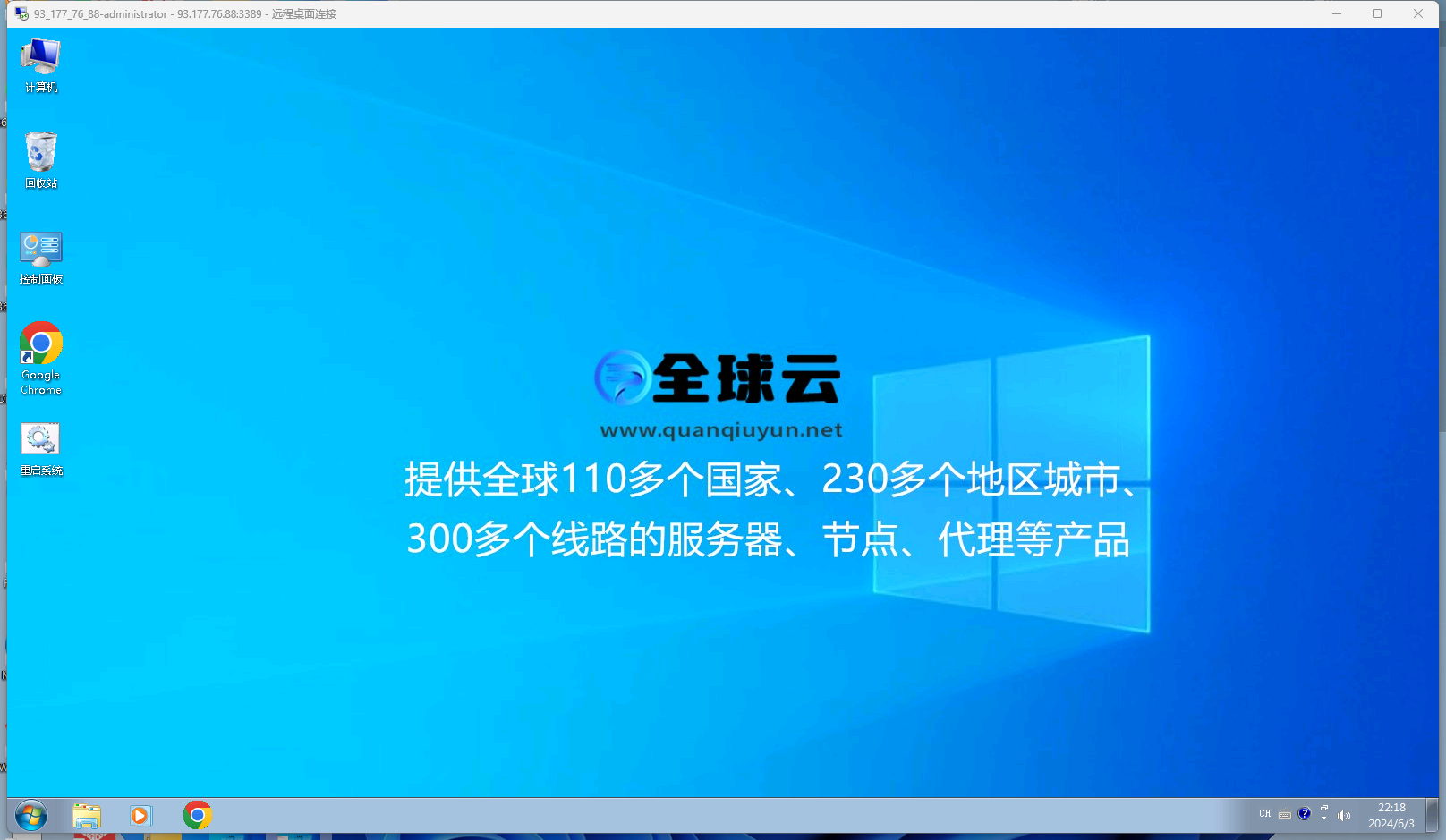Image resolution: width=1446 pixels, height=840 pixels.
Task: Select the 计算机 desktop icon
Action: tap(41, 65)
